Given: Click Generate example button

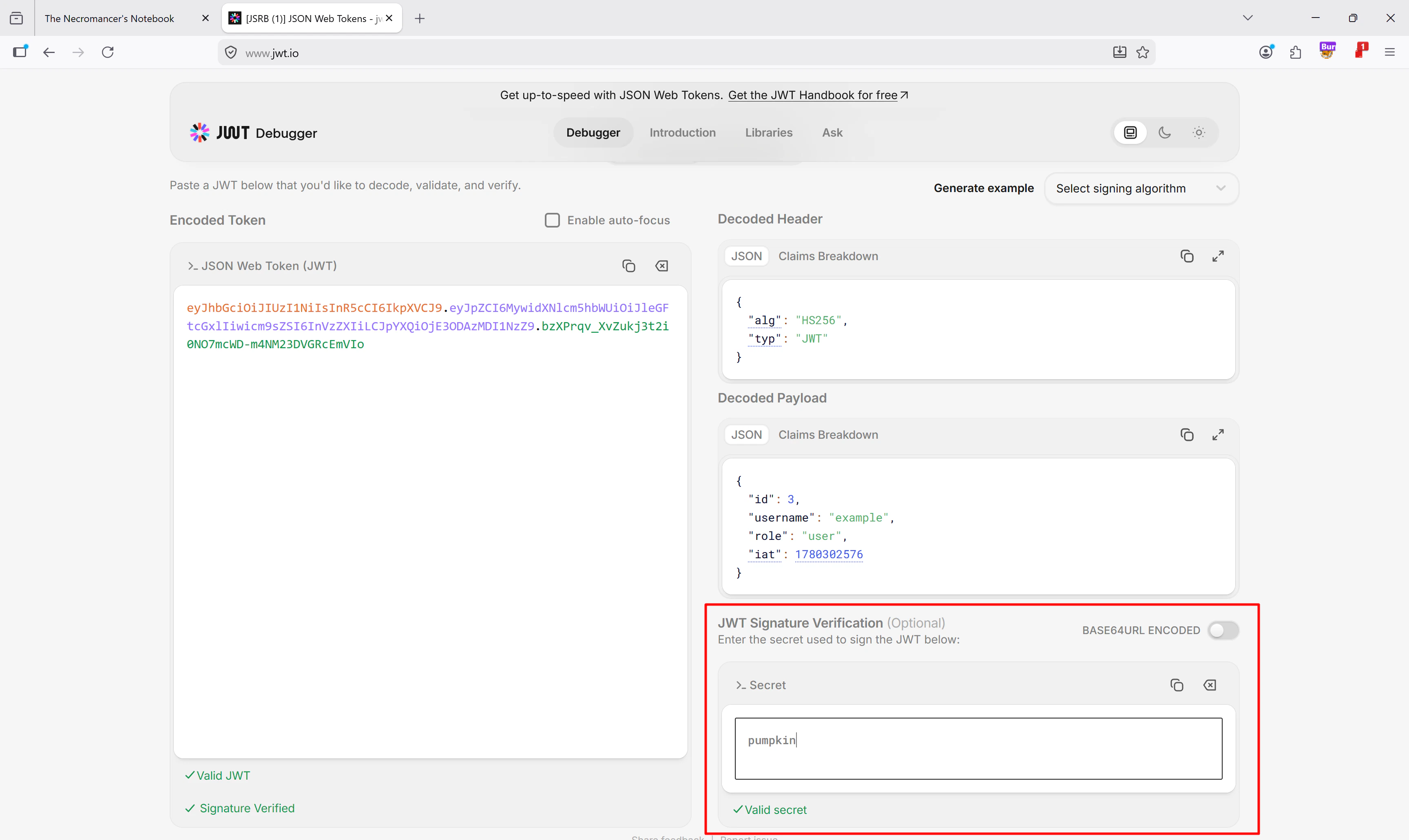Looking at the screenshot, I should pyautogui.click(x=983, y=188).
